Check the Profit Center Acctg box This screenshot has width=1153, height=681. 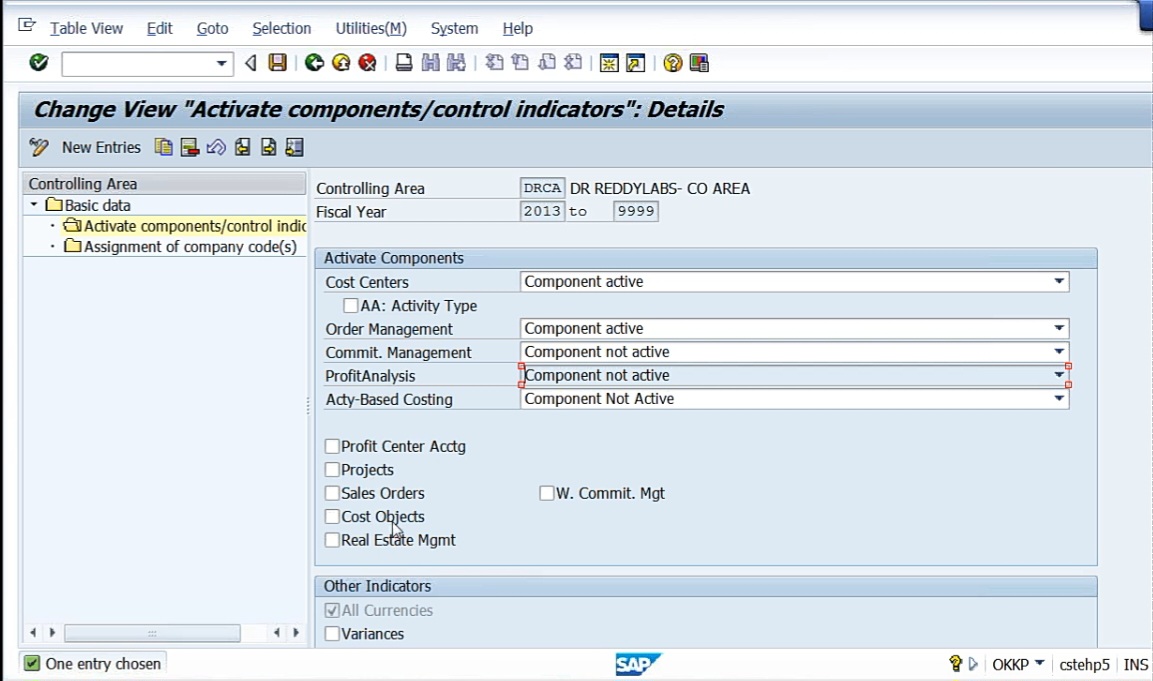(332, 446)
